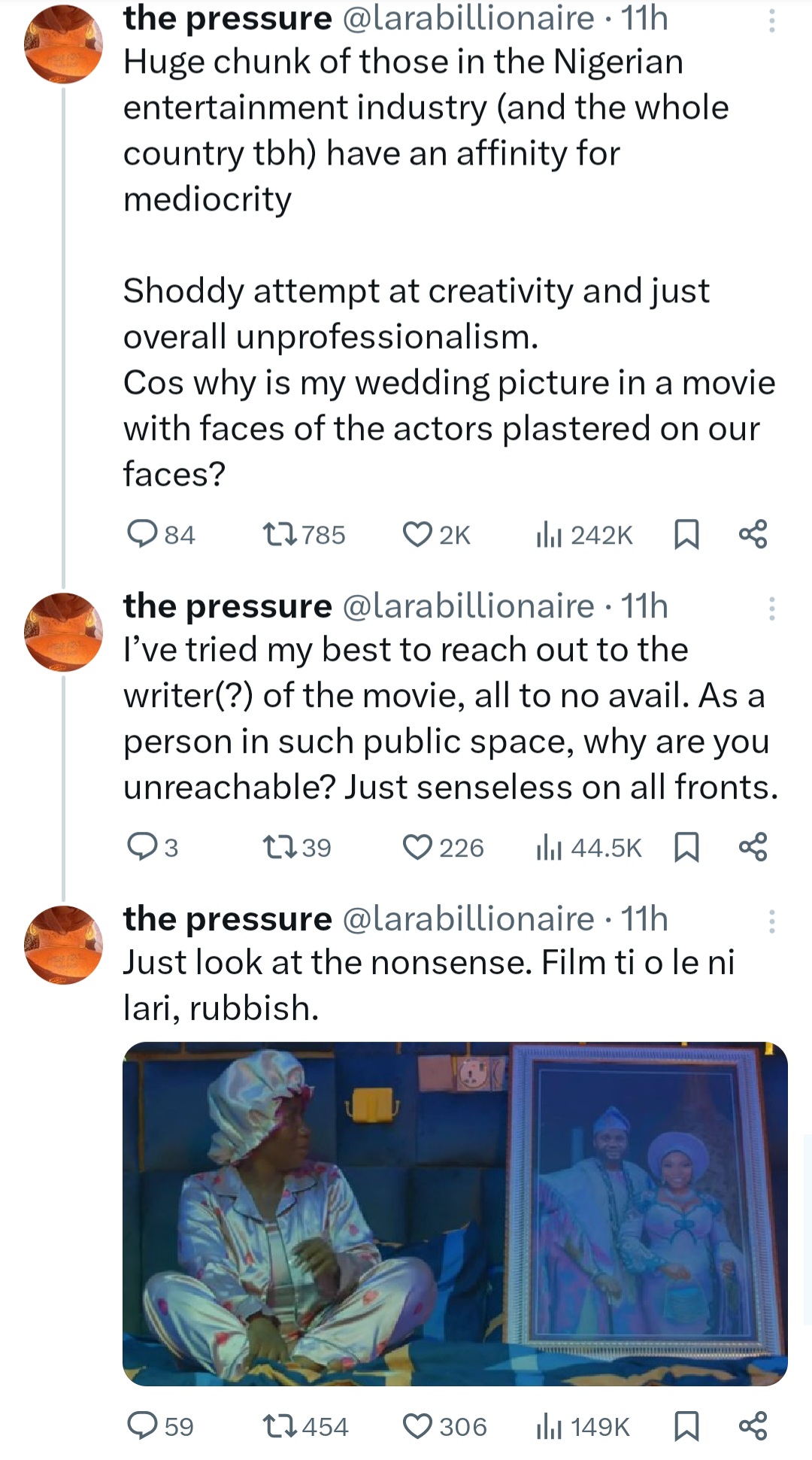Open more options for the second tweet
The width and height of the screenshot is (812, 1460).
(x=771, y=608)
